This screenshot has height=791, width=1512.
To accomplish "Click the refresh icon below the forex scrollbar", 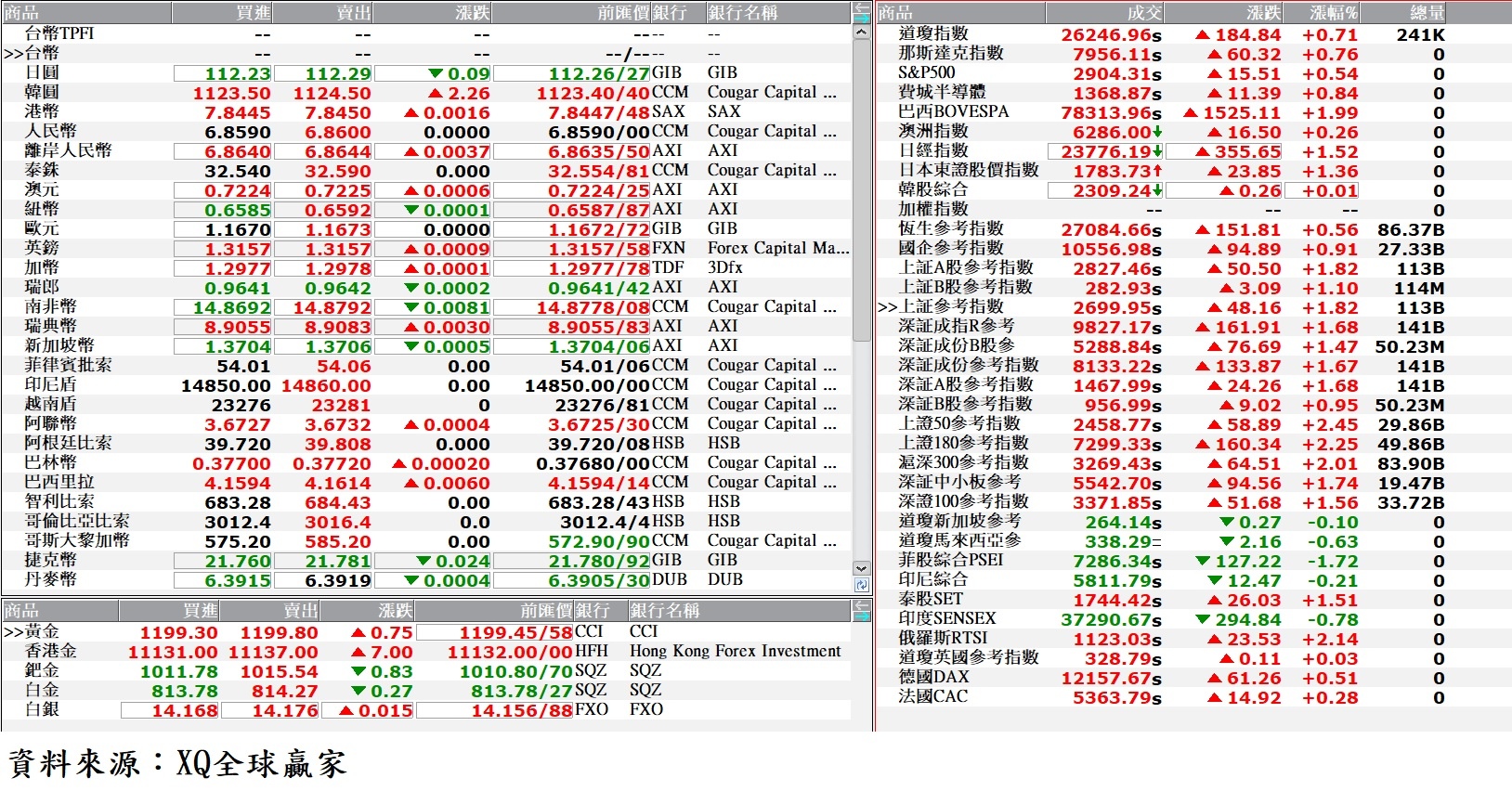I will pos(861,585).
